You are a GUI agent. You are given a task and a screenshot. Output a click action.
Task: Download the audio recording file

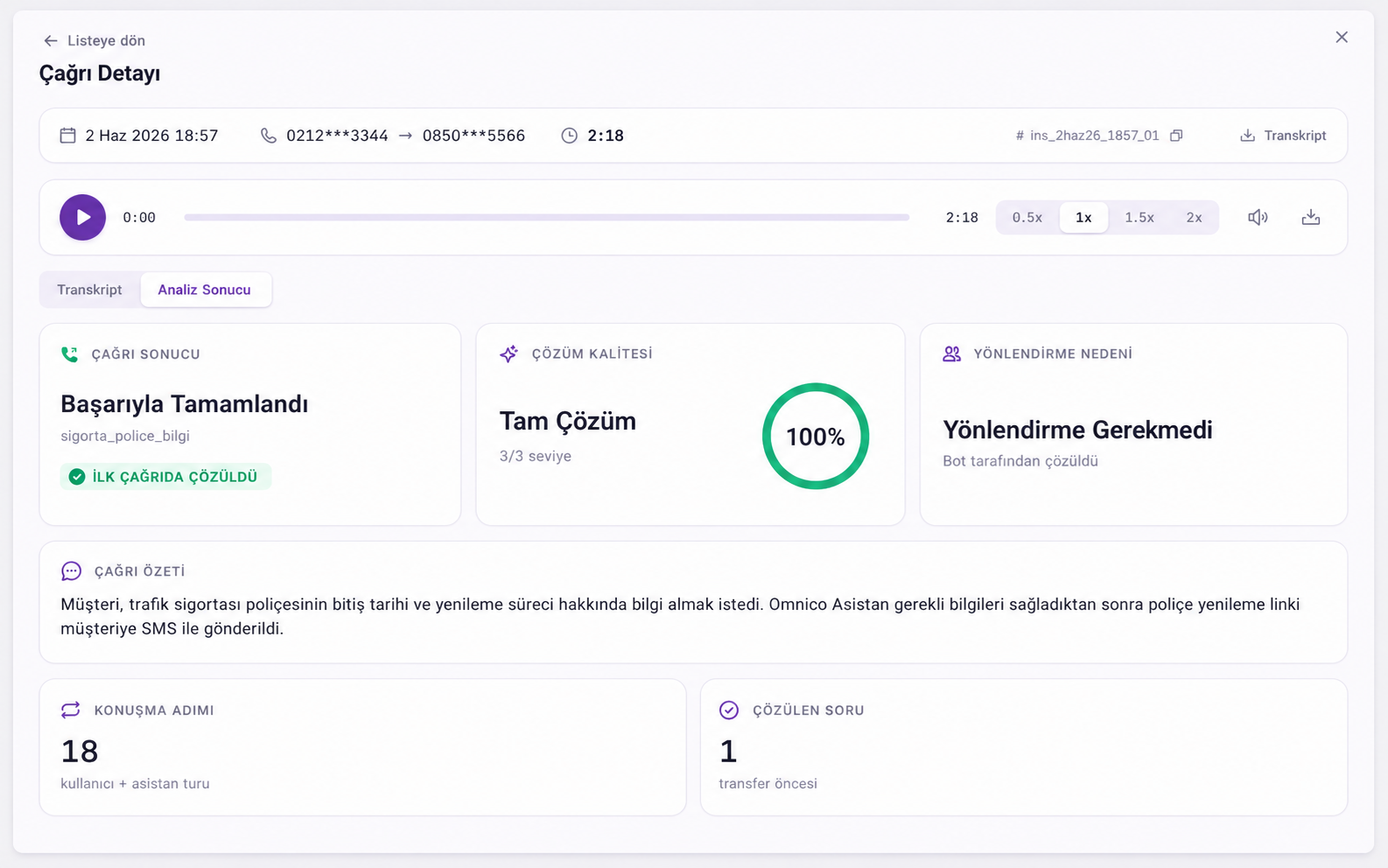point(1310,217)
